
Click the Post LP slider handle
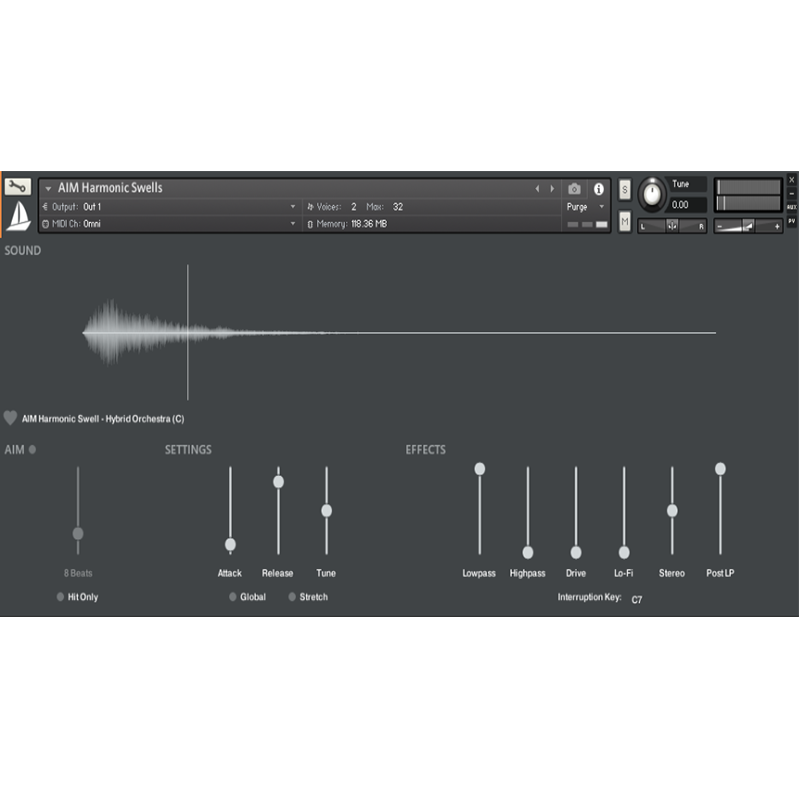[x=720, y=469]
